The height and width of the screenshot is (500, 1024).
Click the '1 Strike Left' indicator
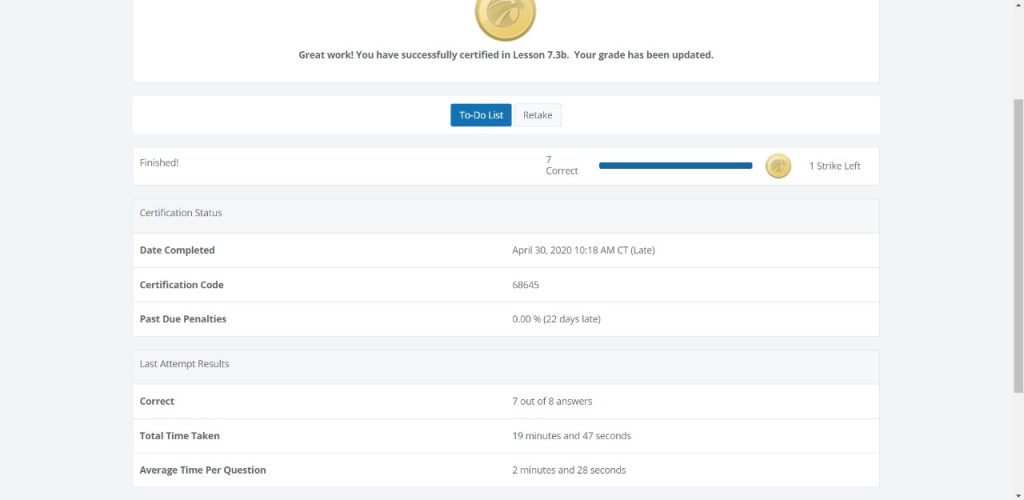tap(835, 166)
